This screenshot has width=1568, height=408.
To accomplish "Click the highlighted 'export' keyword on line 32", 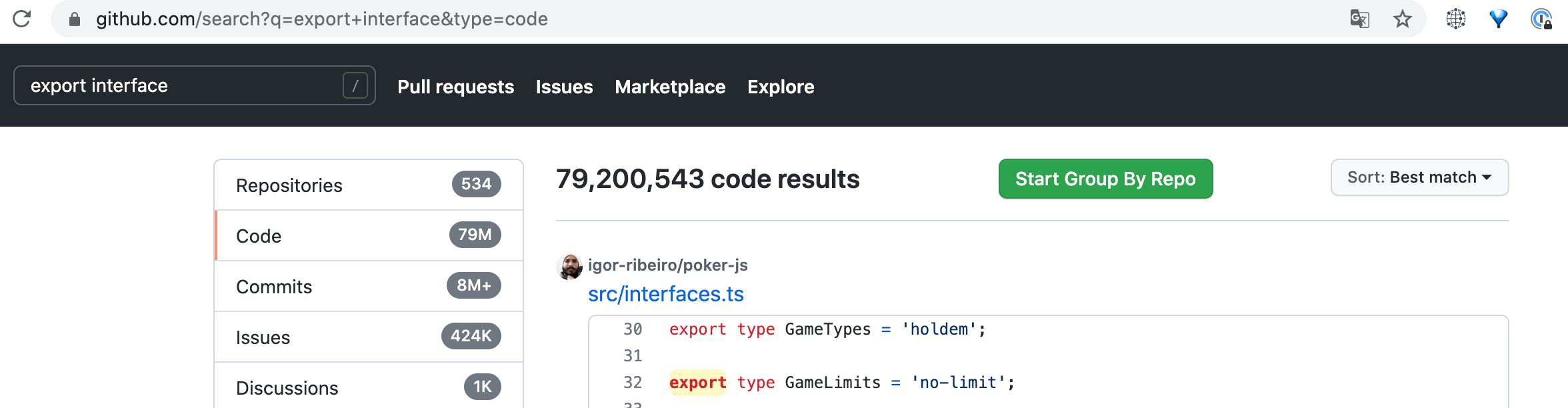I will [x=698, y=383].
